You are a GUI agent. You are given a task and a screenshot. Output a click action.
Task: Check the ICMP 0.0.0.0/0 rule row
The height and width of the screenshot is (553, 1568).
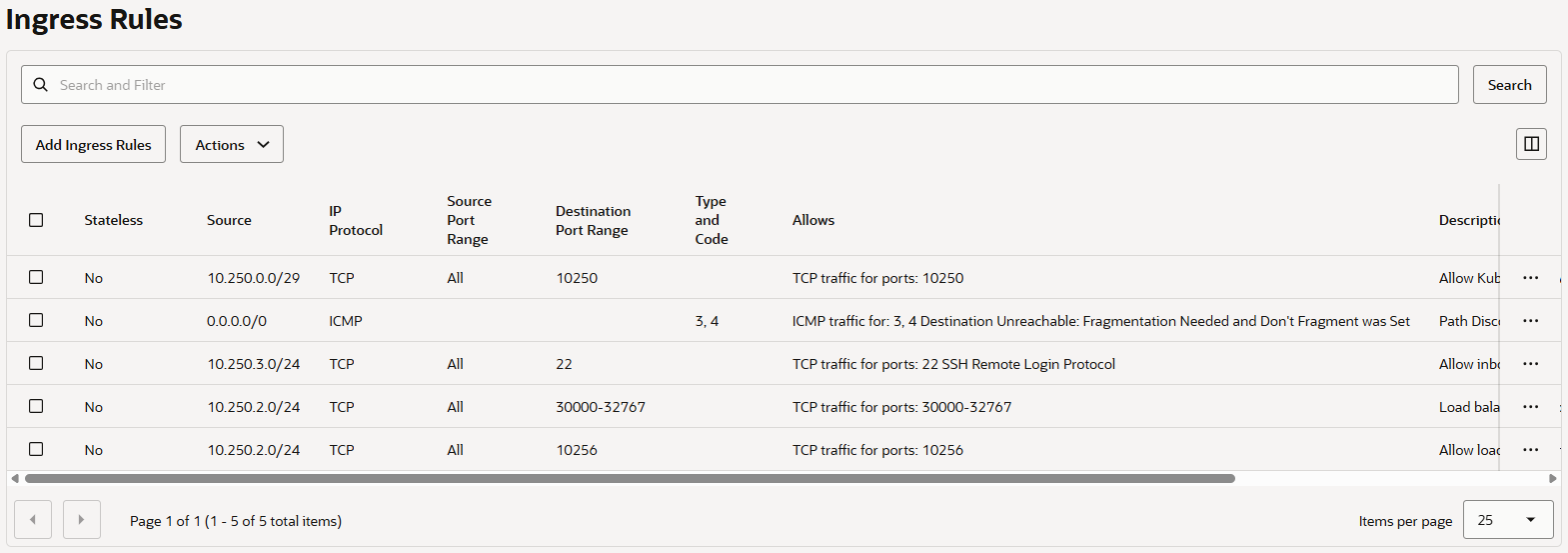[x=36, y=320]
